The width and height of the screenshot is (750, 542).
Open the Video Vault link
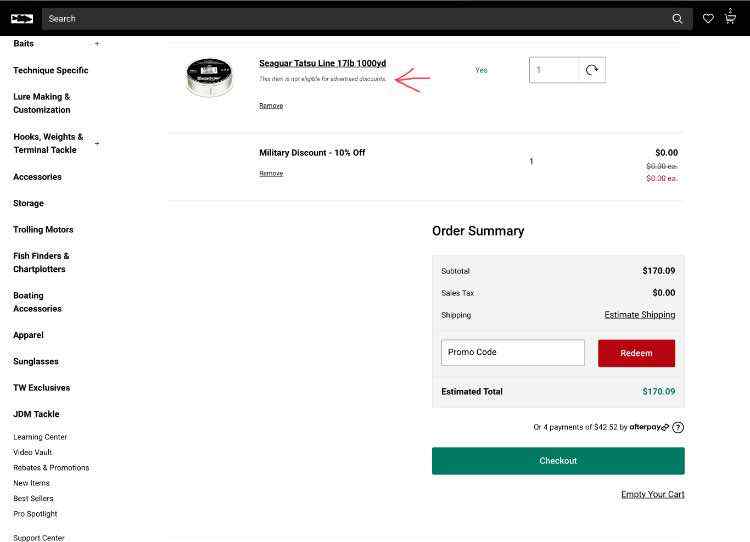pos(33,452)
